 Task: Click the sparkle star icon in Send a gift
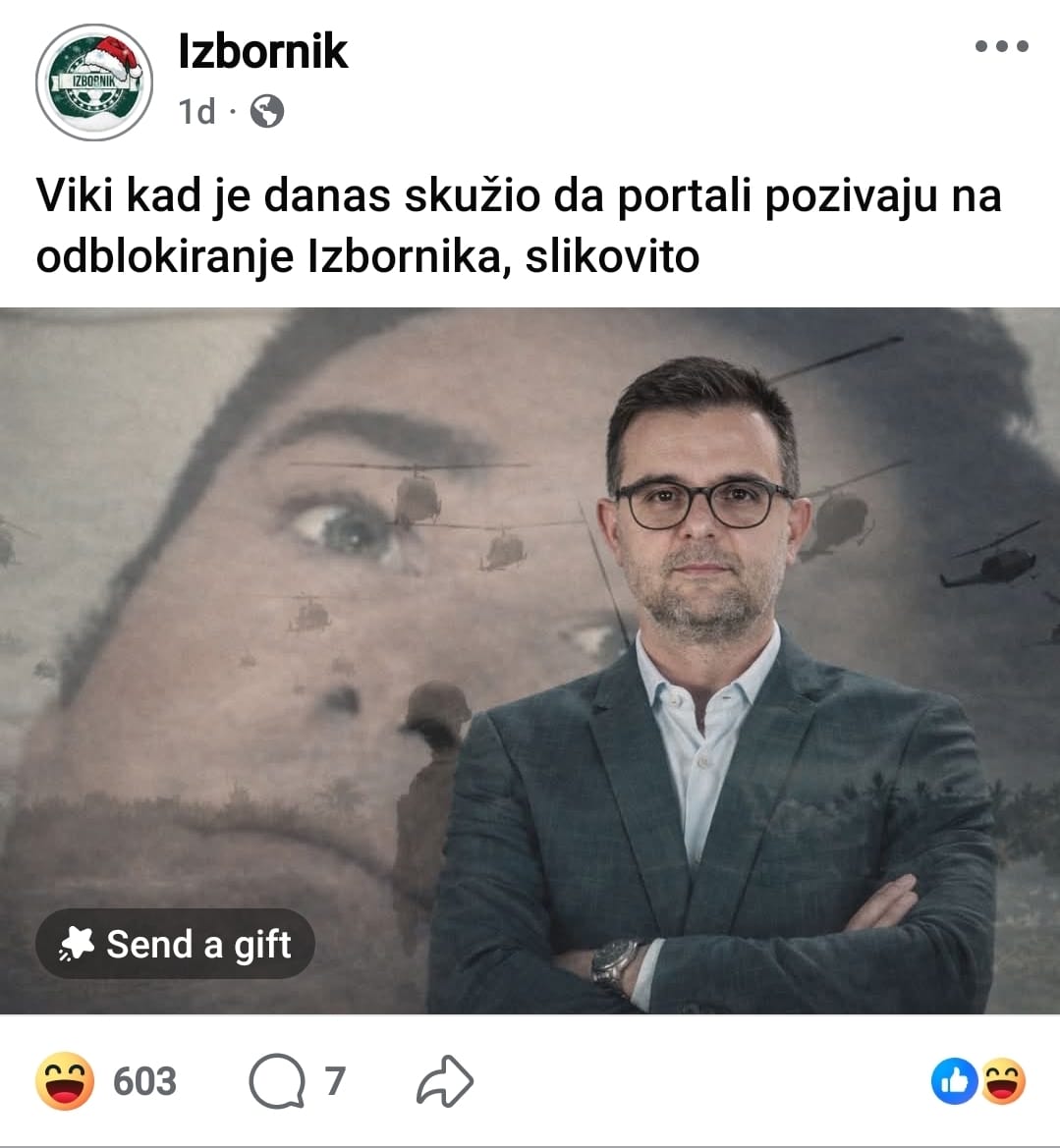pyautogui.click(x=77, y=943)
